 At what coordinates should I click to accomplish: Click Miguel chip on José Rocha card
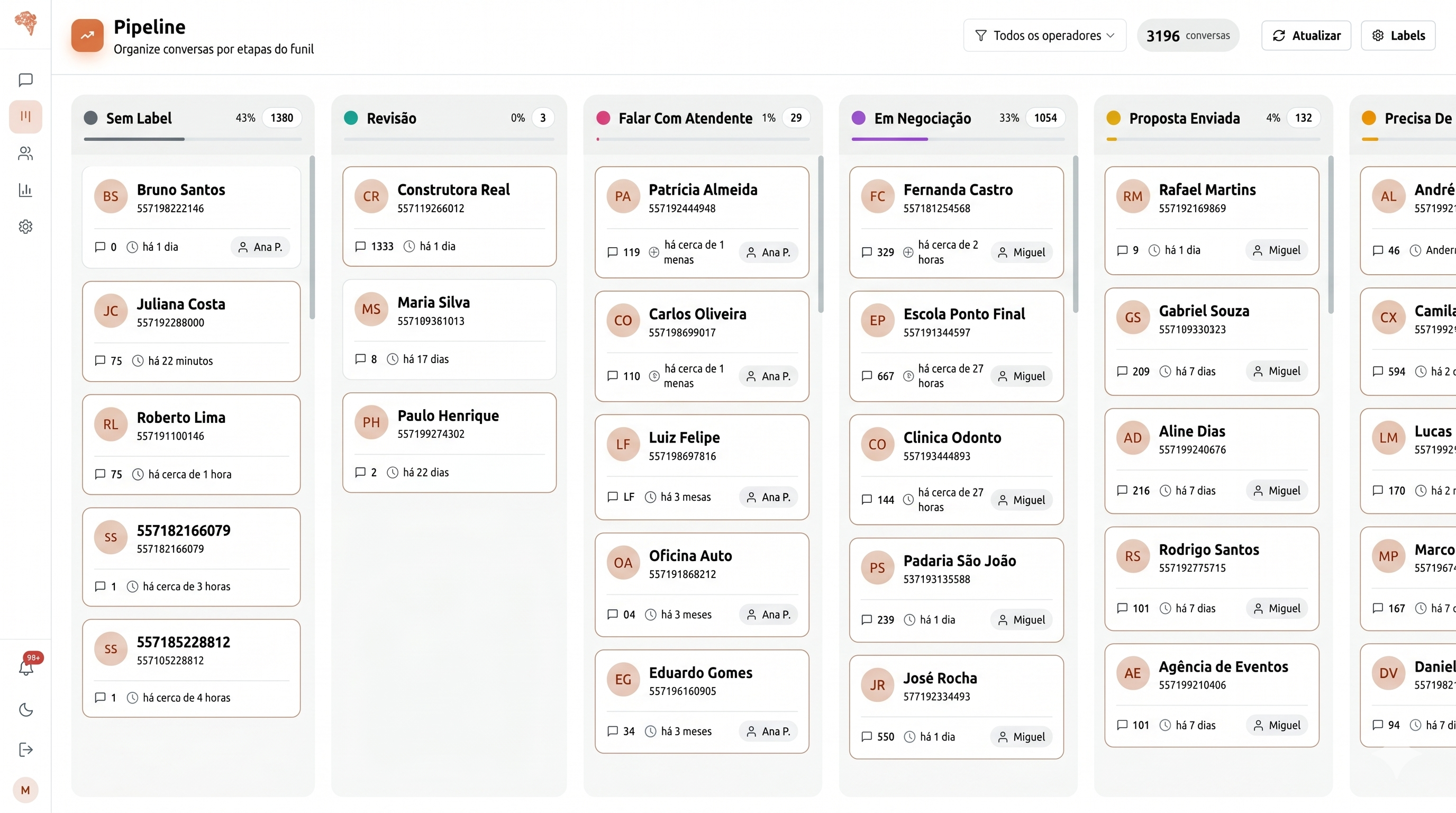pos(1022,737)
